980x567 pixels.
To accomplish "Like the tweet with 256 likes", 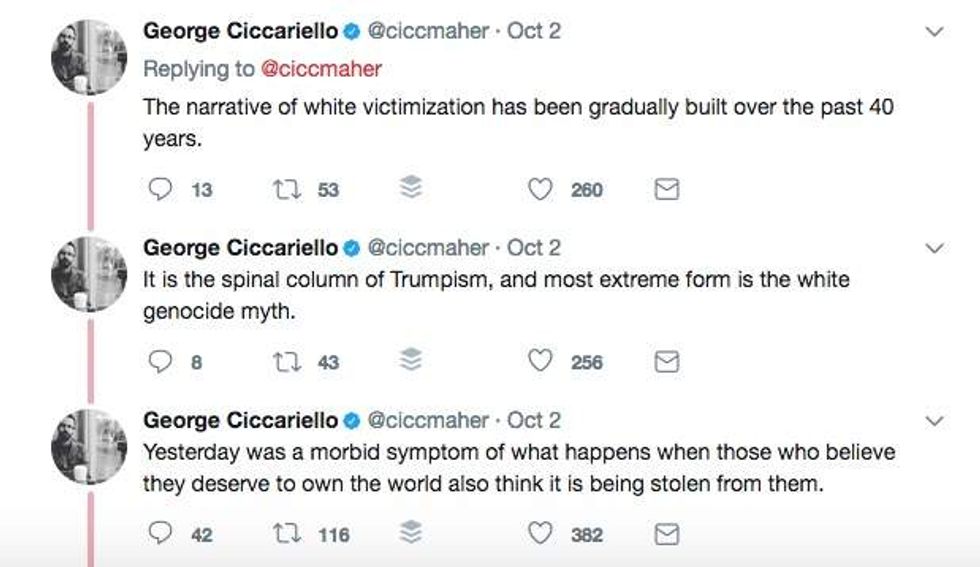I will pyautogui.click(x=540, y=362).
